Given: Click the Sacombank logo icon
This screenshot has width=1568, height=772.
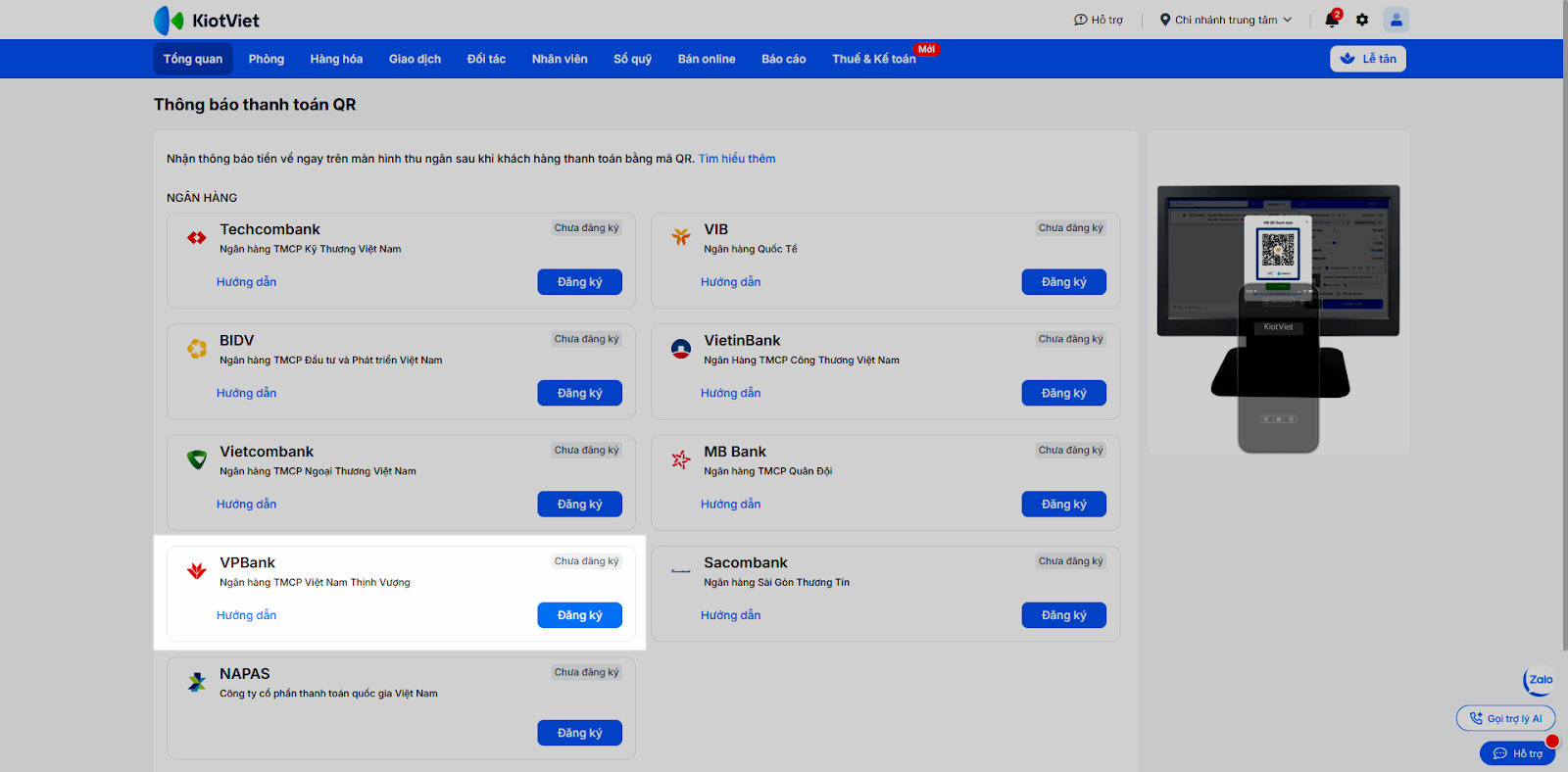Looking at the screenshot, I should [681, 570].
